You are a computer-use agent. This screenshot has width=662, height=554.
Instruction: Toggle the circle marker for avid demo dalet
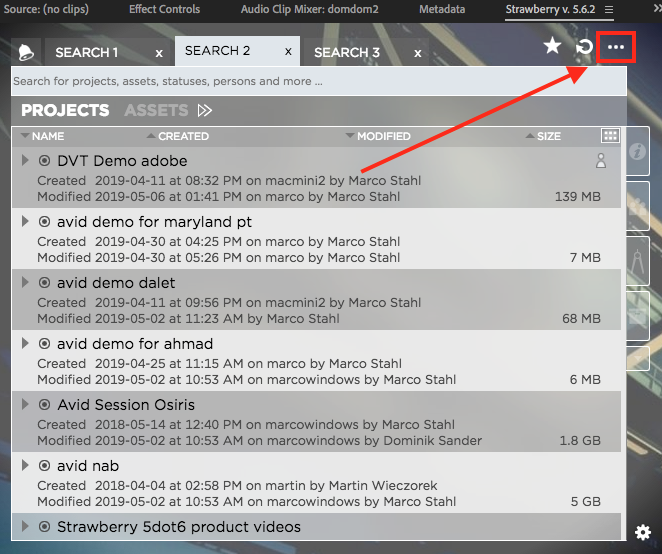coord(44,283)
